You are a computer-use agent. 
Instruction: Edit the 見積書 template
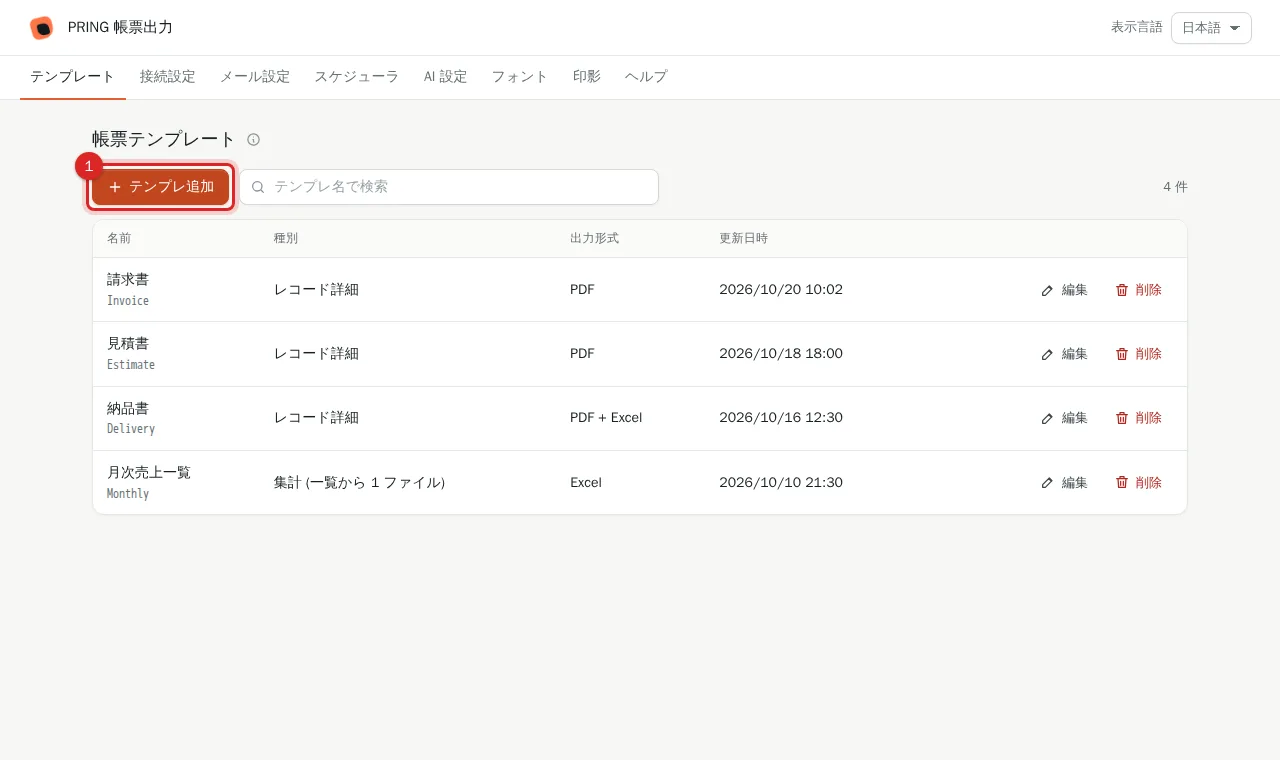point(1064,354)
